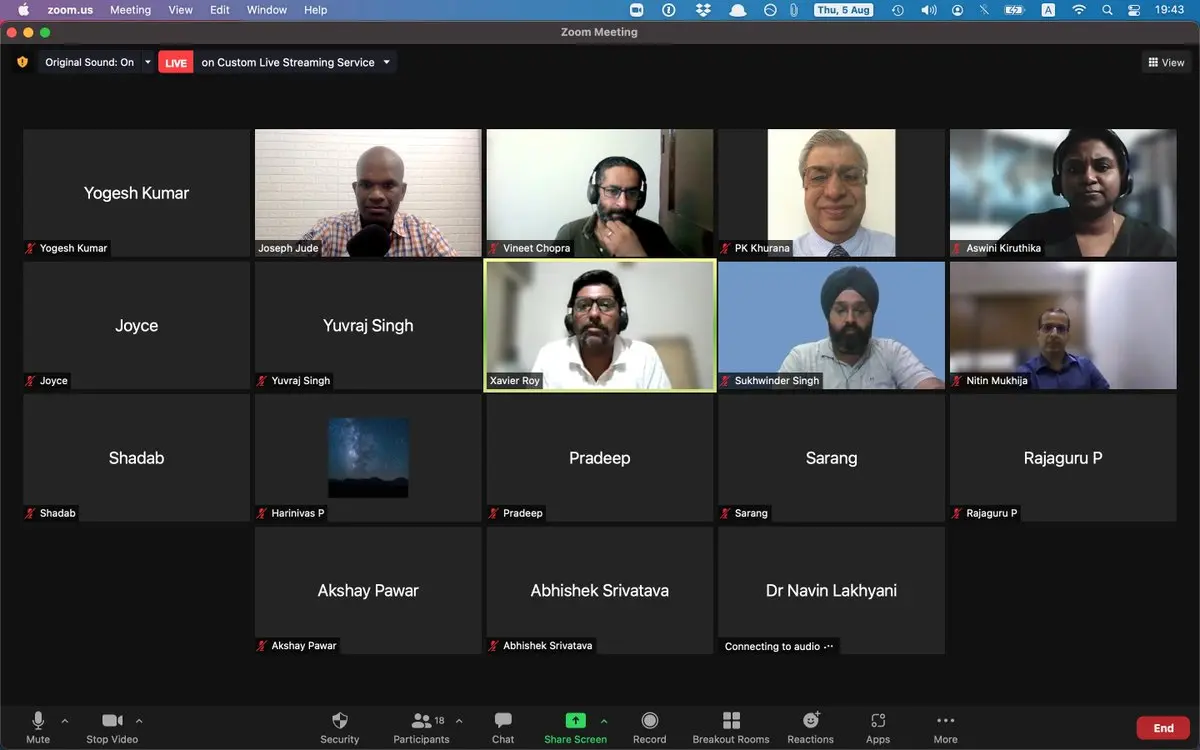The image size is (1200, 750).
Task: Open the Chat panel
Action: click(503, 721)
